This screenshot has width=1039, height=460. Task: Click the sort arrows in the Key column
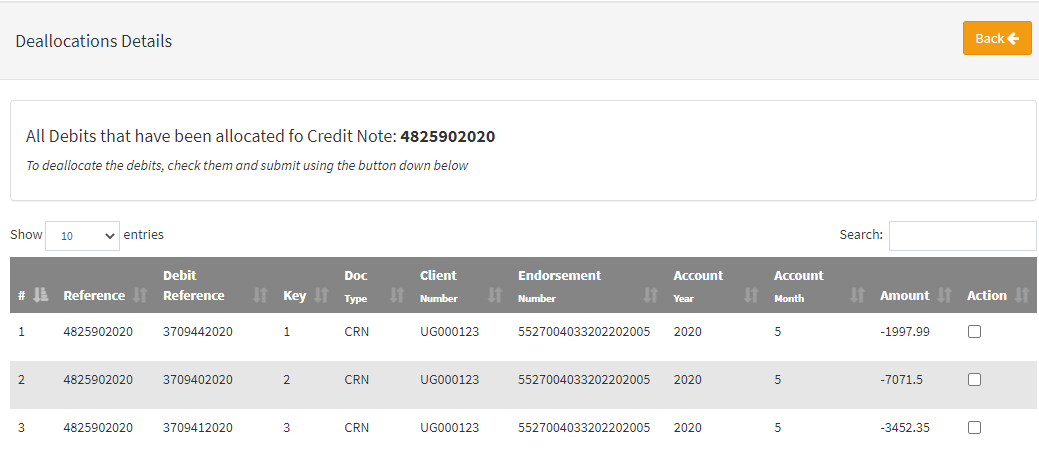pyautogui.click(x=321, y=295)
